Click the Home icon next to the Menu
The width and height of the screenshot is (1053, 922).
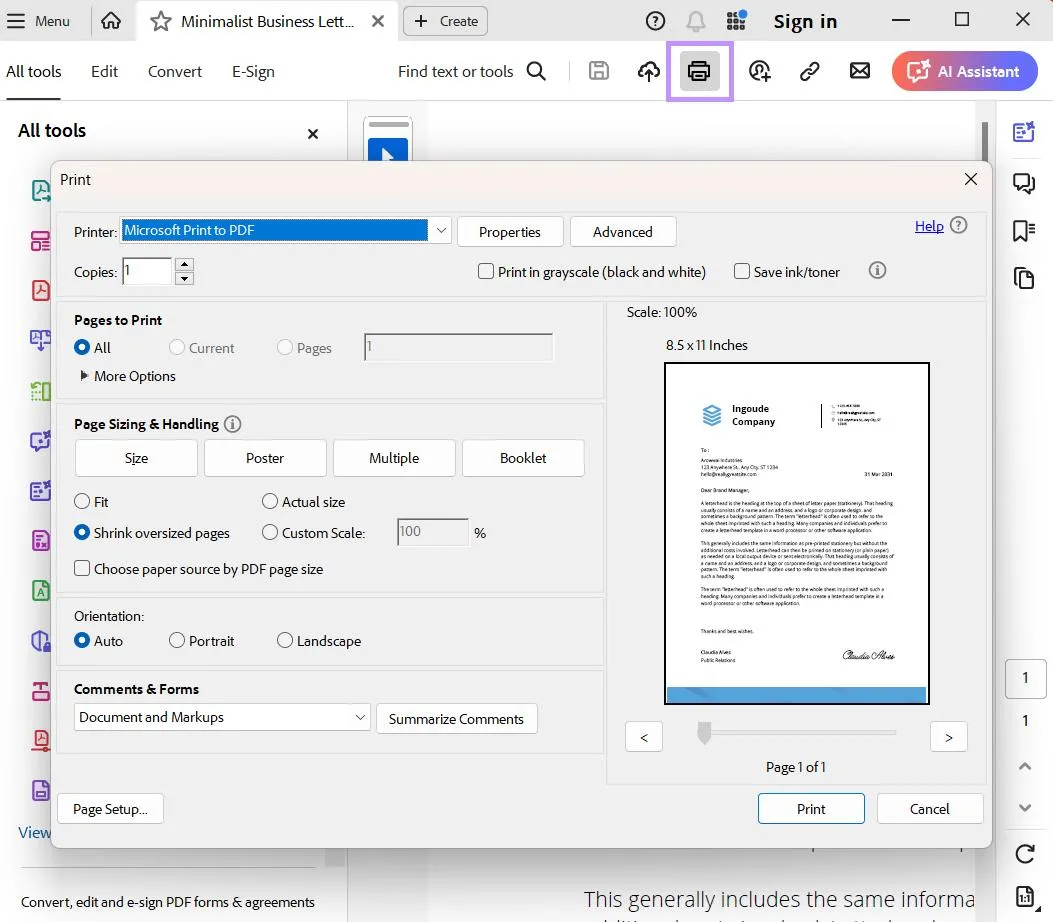[x=111, y=20]
